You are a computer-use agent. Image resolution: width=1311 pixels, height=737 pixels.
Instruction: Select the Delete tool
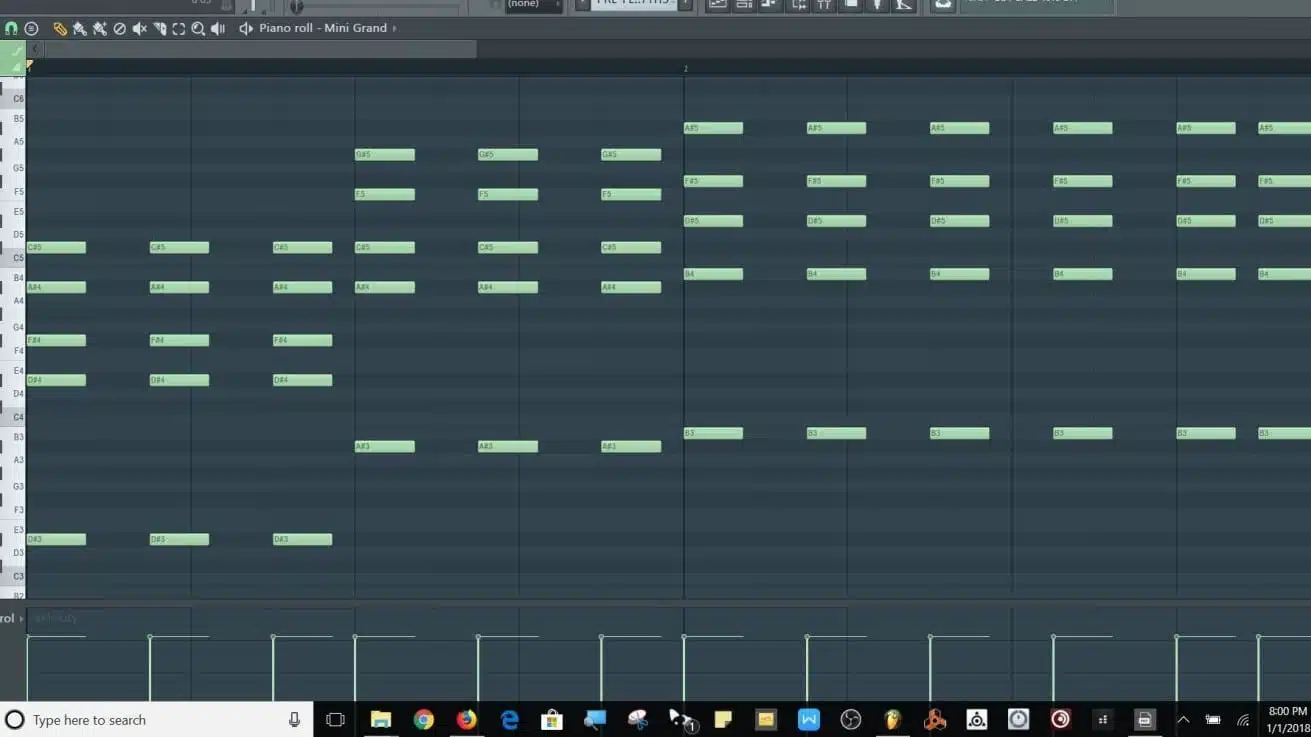(x=119, y=28)
